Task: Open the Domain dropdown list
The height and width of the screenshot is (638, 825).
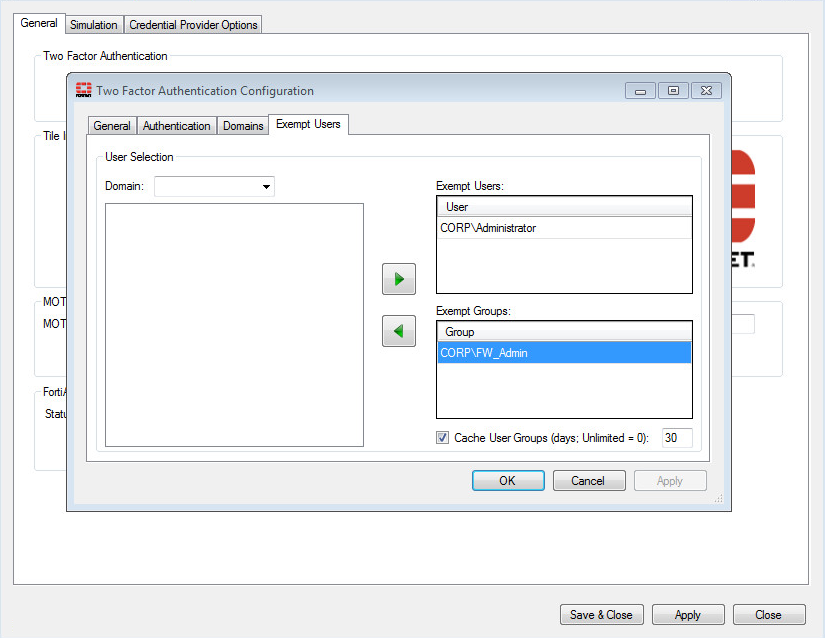Action: click(266, 186)
